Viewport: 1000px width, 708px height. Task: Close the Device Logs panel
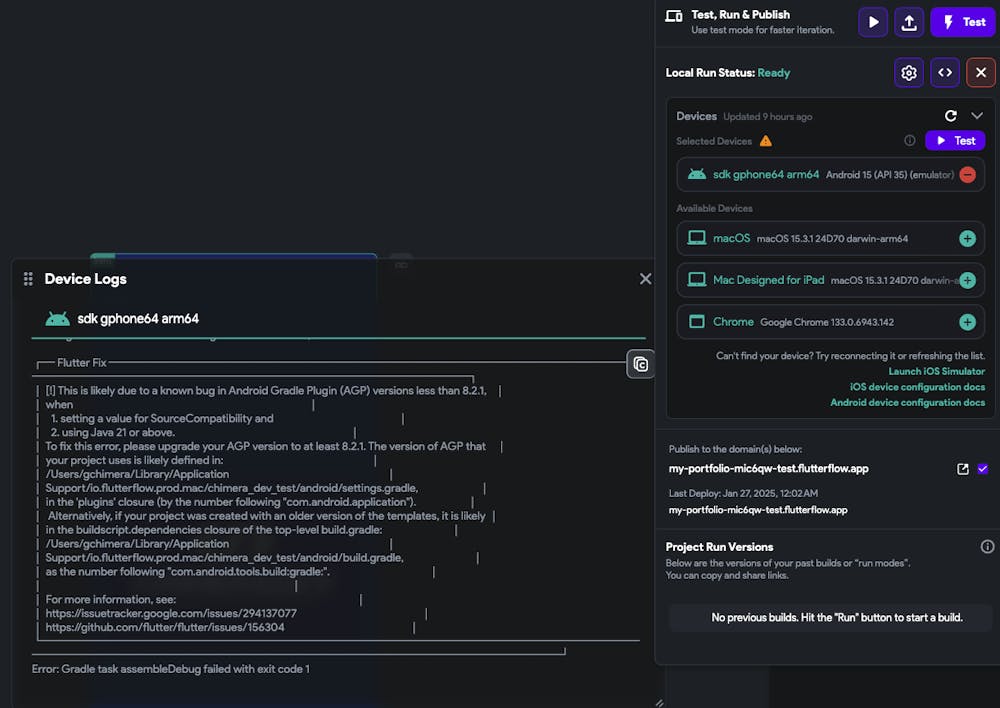[x=645, y=279]
